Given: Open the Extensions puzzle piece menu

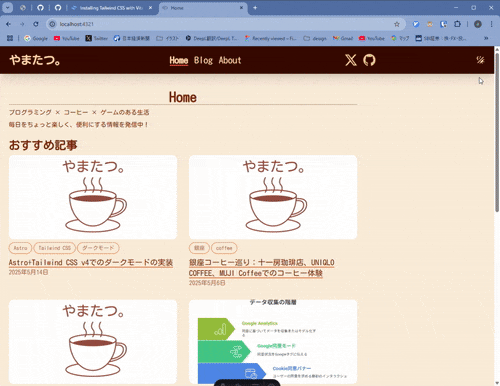Looking at the screenshot, I should [457, 24].
